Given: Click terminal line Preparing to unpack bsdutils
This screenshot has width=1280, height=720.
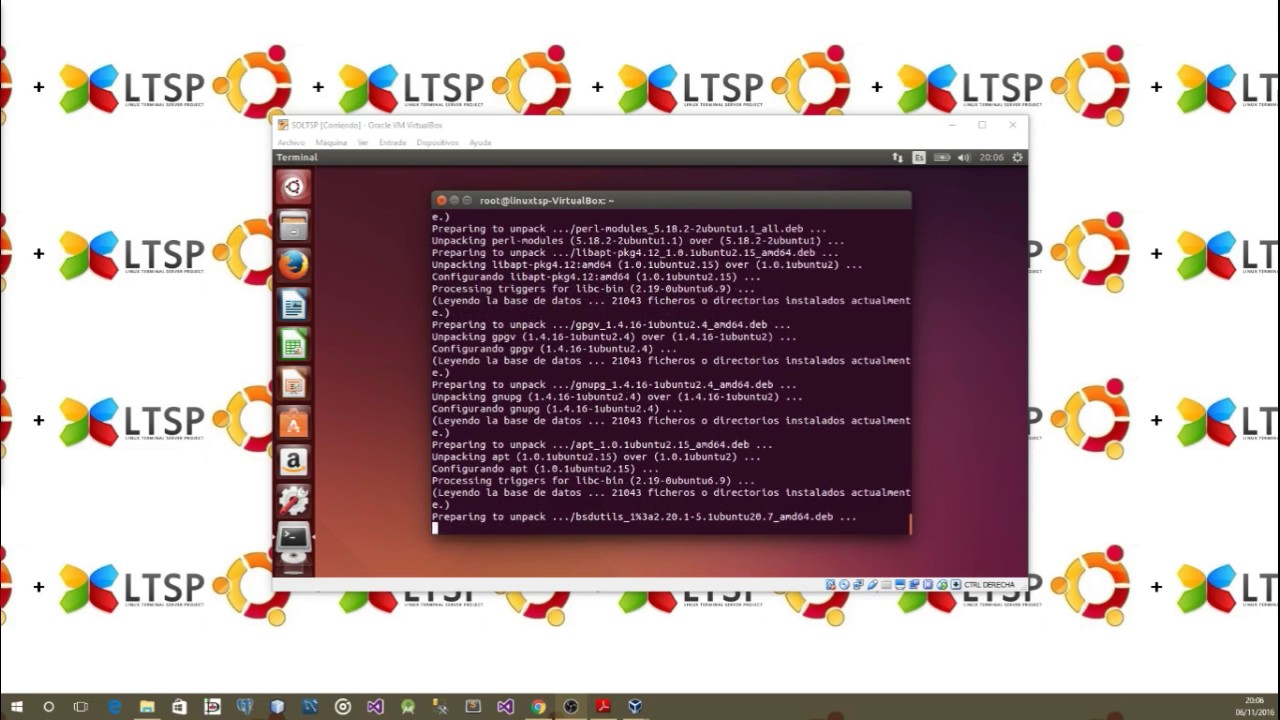Looking at the screenshot, I should pos(644,517).
